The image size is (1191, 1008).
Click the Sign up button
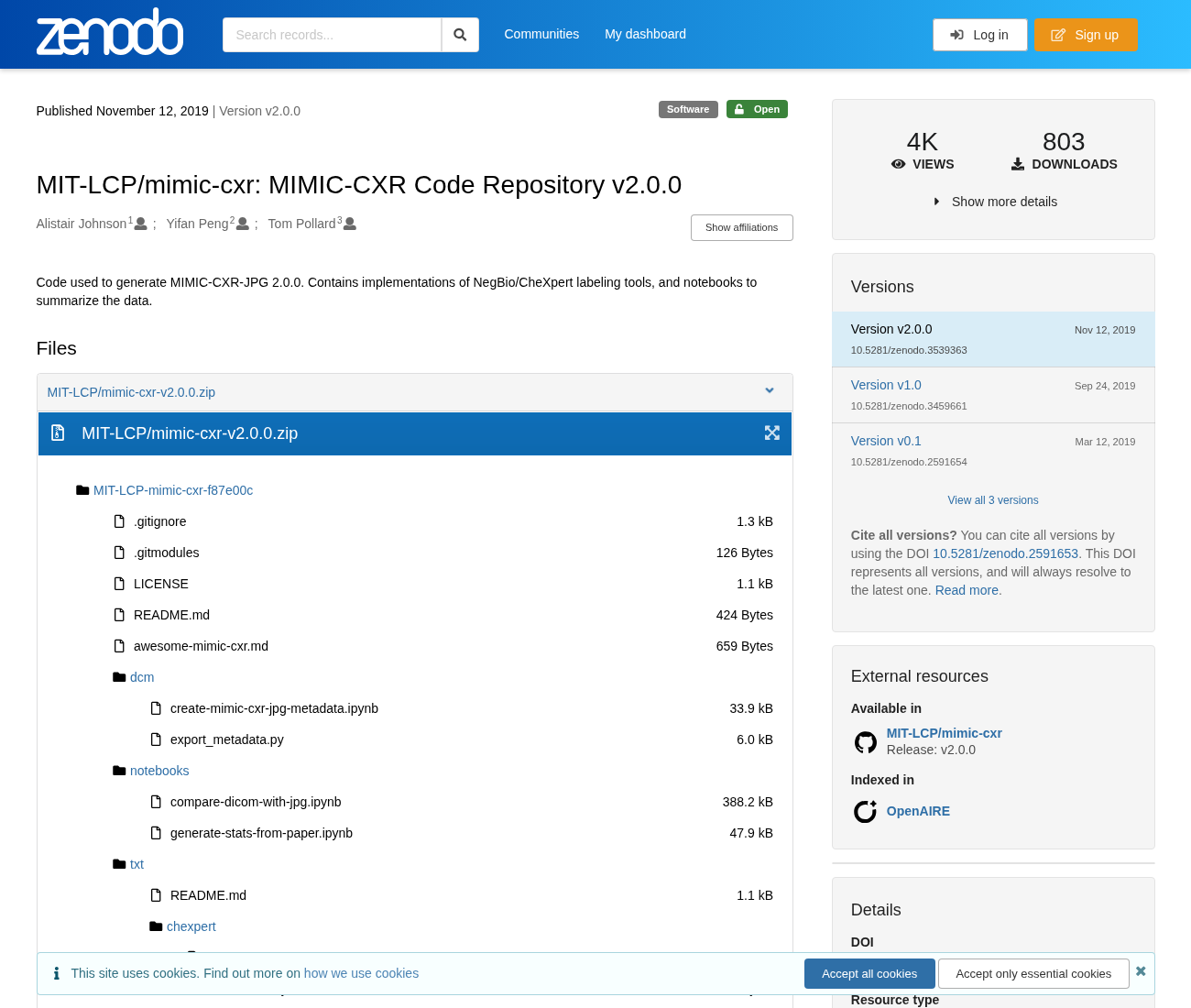click(1086, 35)
